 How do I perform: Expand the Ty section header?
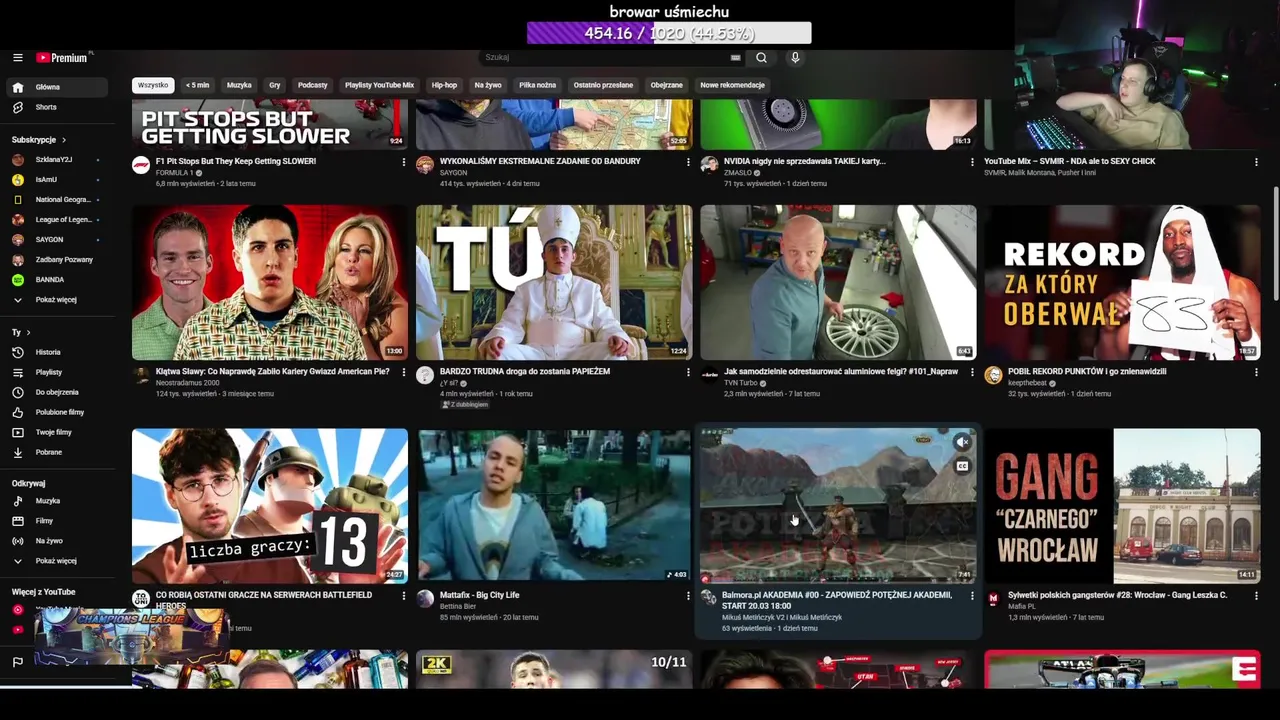(21, 332)
